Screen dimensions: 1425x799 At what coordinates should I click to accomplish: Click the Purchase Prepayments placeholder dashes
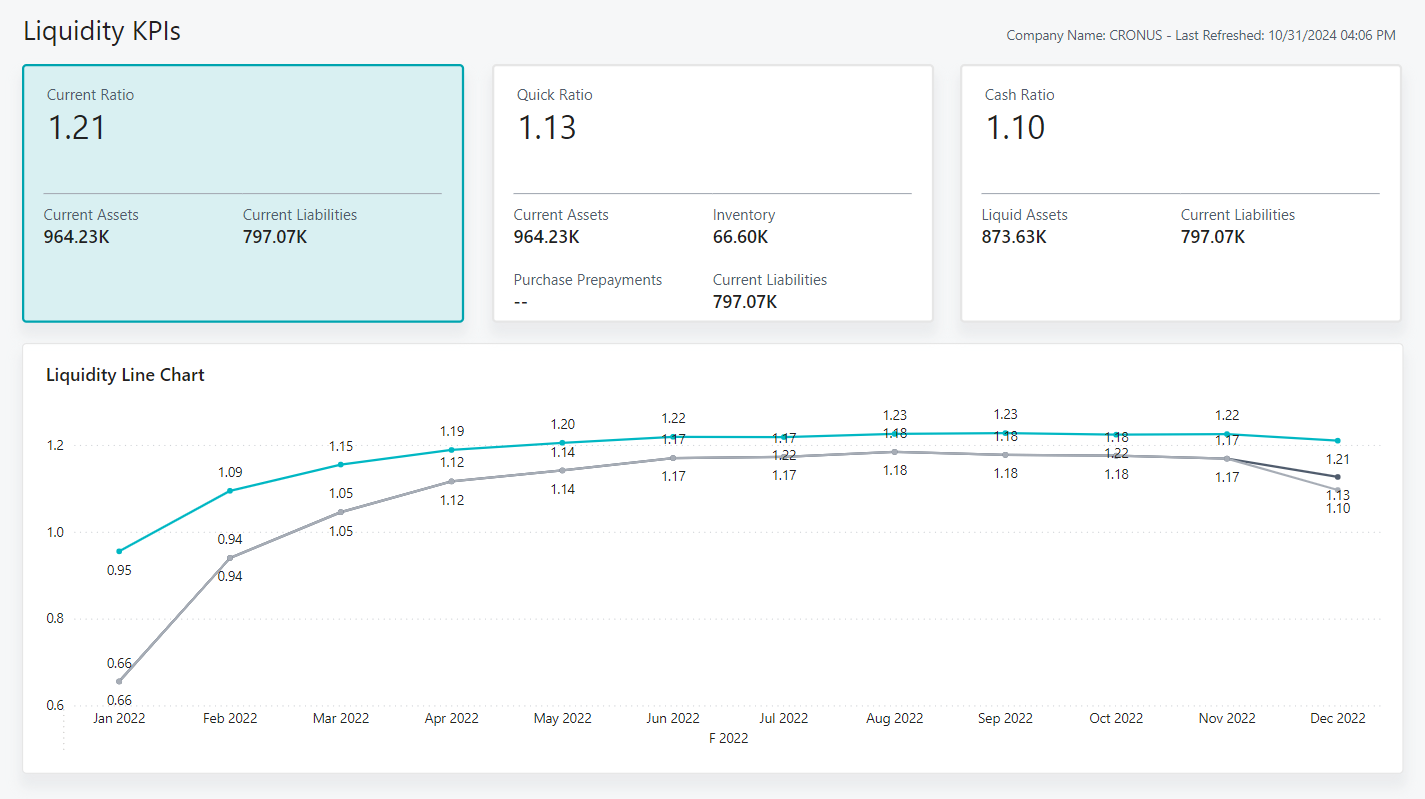tap(521, 301)
